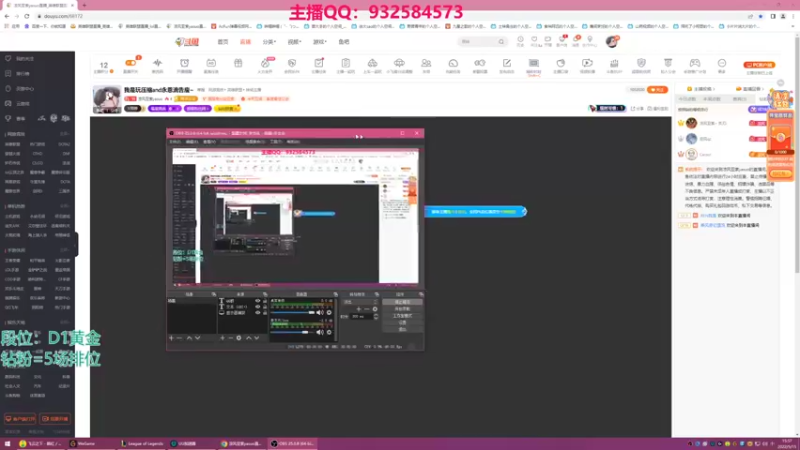This screenshot has height=450, width=800.
Task: Click the alarm clock reminder icon
Action: 184,63
